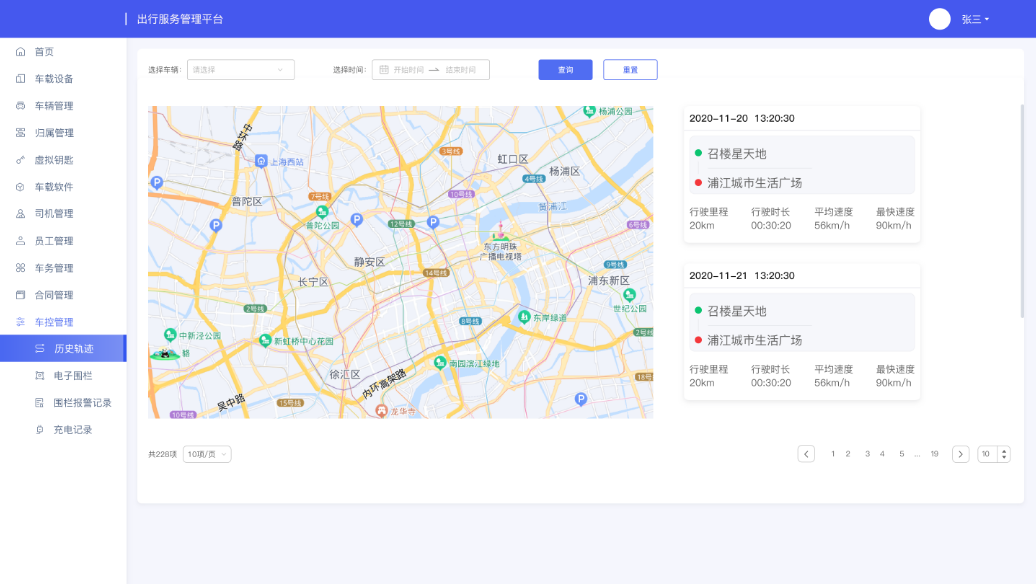Select the 电子围栏 submenu item
The width and height of the screenshot is (1036, 584).
(63, 375)
